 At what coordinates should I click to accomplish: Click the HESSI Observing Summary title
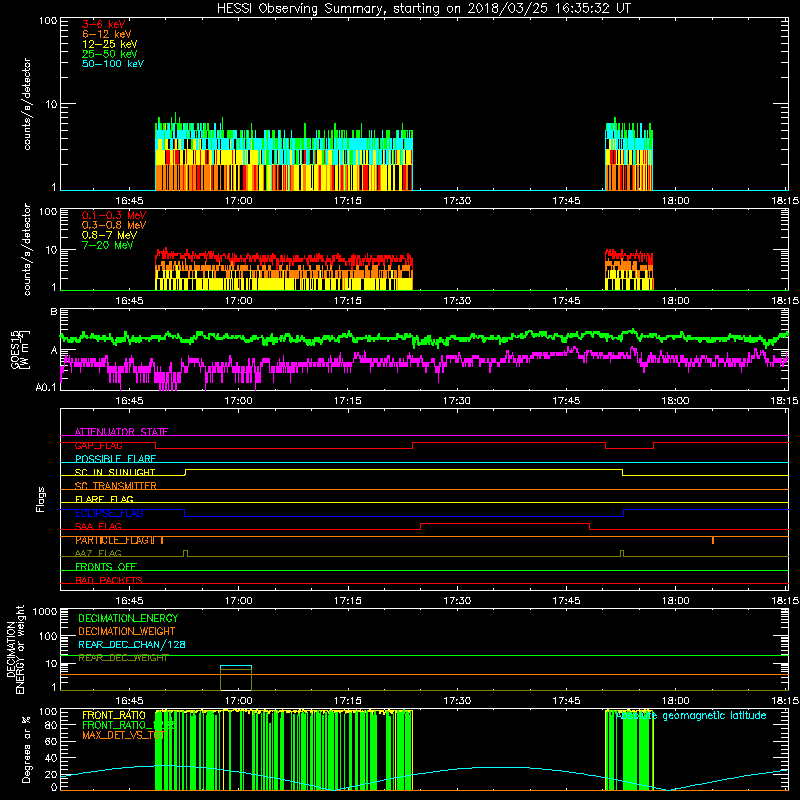[x=424, y=9]
